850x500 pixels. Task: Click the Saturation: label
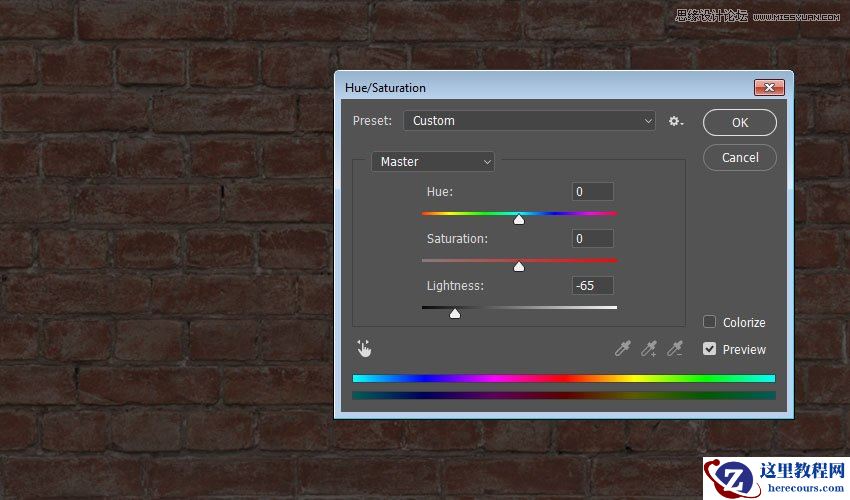[457, 239]
